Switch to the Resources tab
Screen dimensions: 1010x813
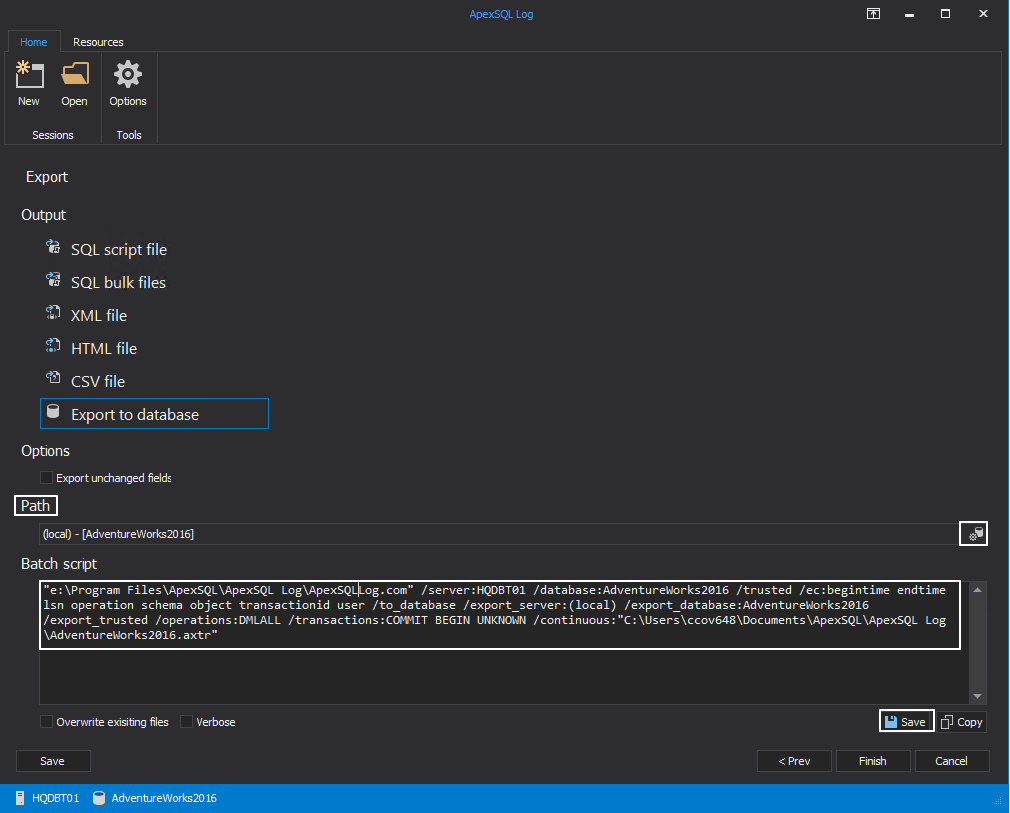pyautogui.click(x=98, y=42)
